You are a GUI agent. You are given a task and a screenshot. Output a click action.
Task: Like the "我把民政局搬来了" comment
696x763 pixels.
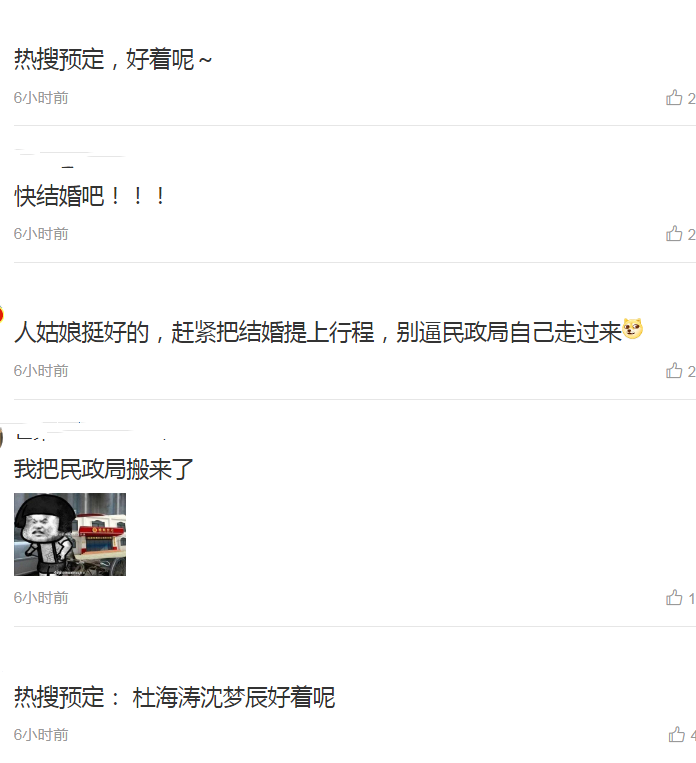click(674, 598)
